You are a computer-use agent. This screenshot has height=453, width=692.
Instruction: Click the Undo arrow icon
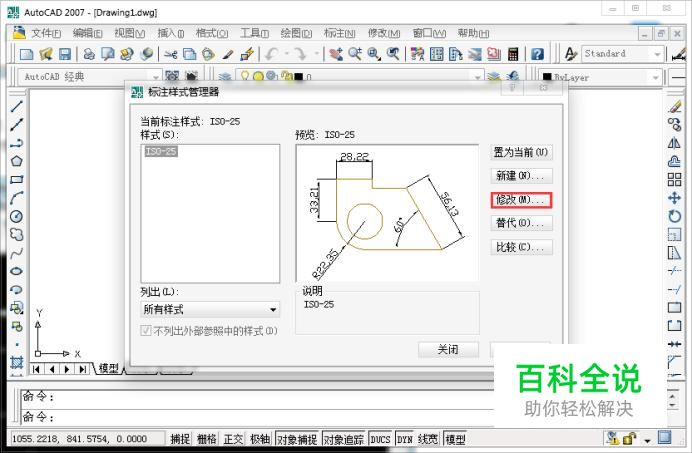click(x=271, y=54)
